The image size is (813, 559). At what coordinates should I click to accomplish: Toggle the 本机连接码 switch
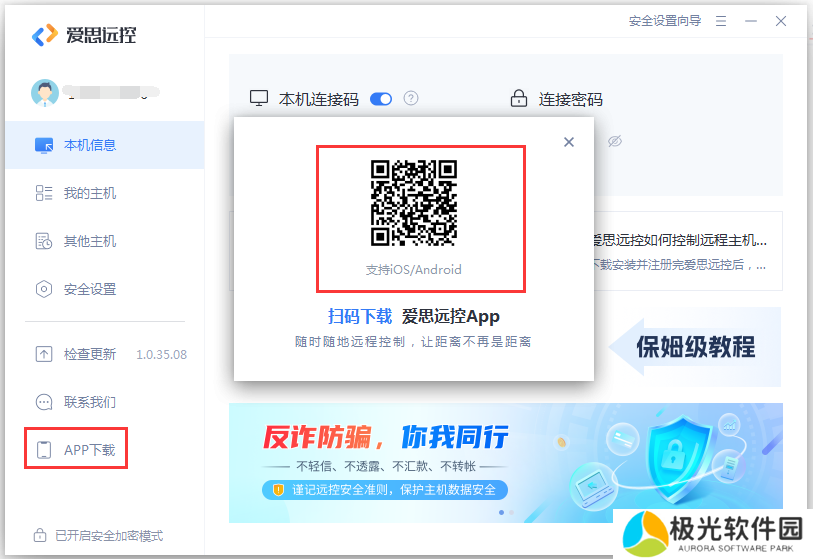coord(381,99)
